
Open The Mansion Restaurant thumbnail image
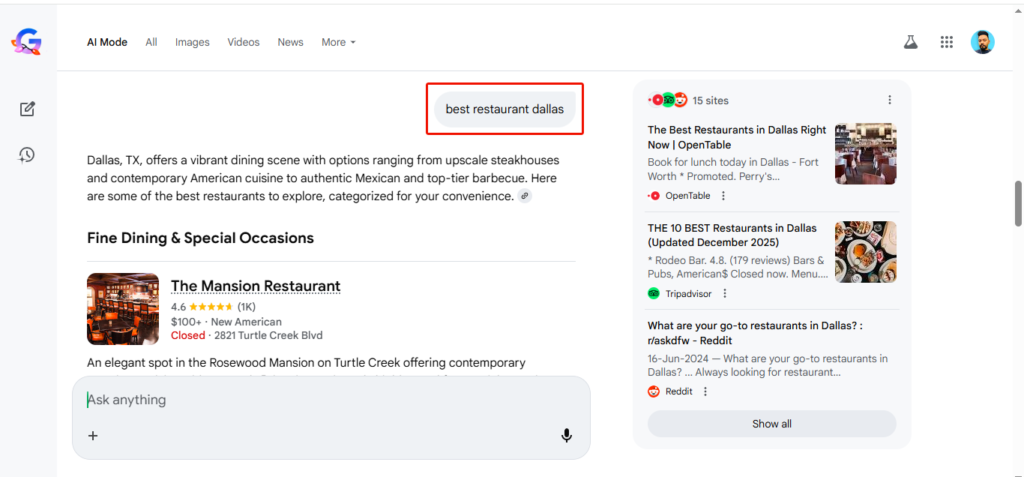(x=123, y=309)
